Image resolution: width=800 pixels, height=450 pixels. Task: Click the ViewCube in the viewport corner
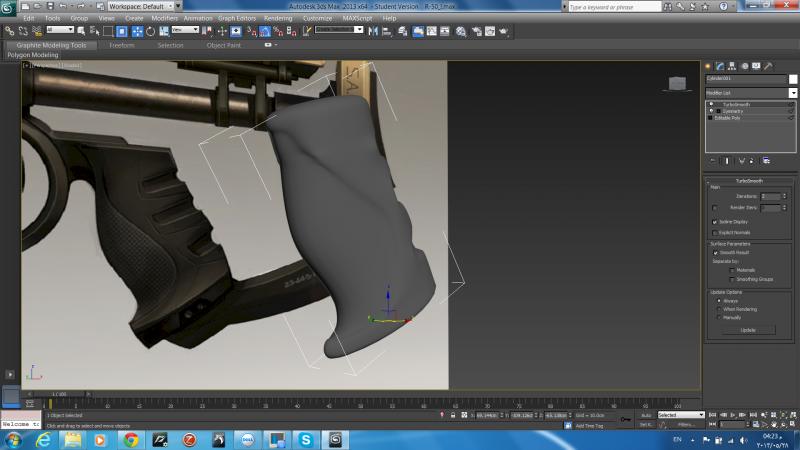[677, 83]
